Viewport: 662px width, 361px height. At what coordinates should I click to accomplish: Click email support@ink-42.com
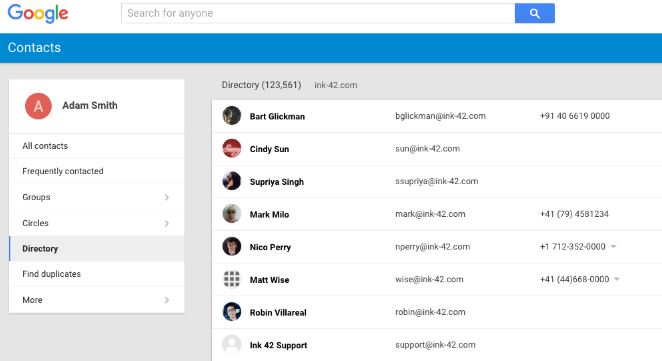pos(435,345)
